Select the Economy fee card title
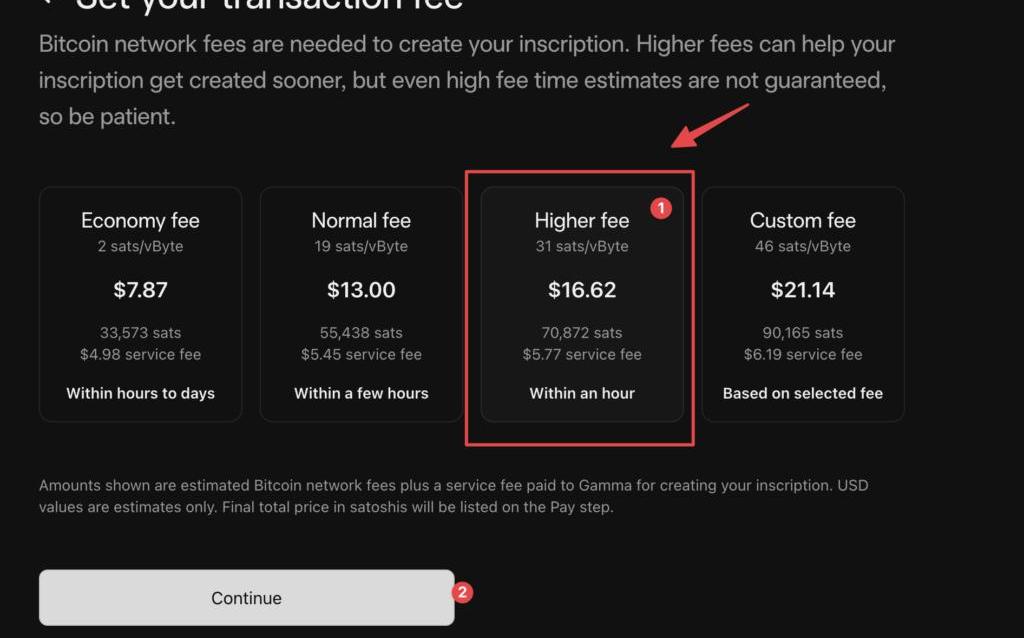This screenshot has height=638, width=1024. (x=140, y=221)
